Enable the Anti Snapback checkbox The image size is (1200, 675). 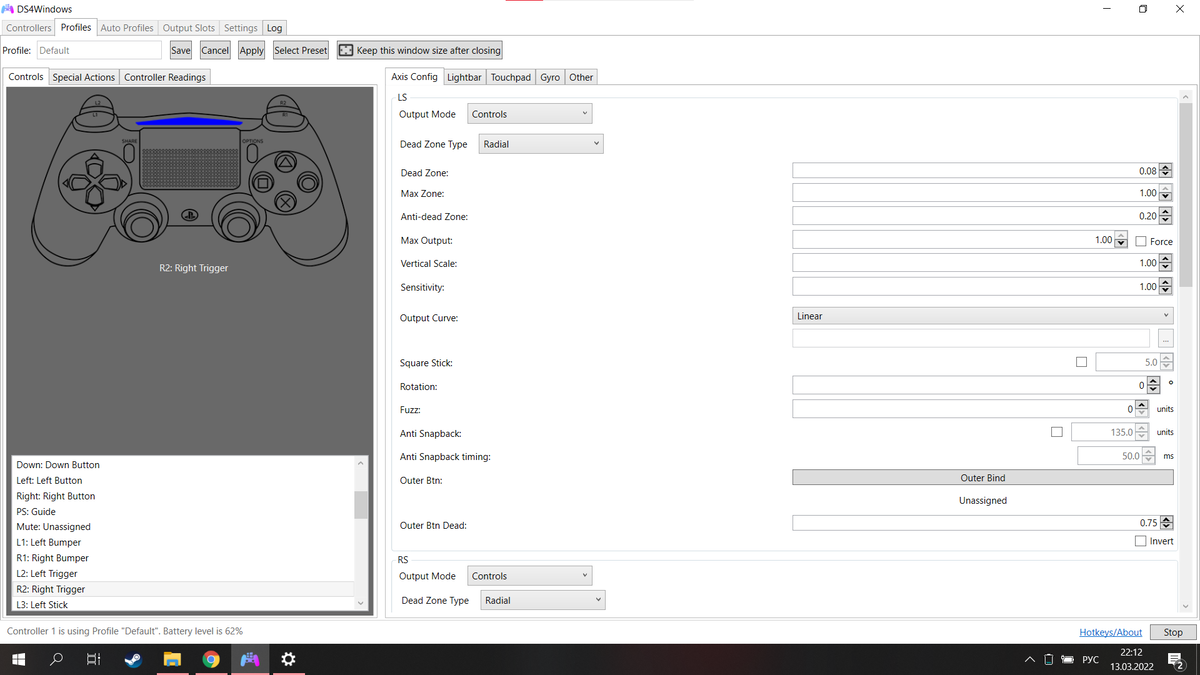pos(1057,432)
